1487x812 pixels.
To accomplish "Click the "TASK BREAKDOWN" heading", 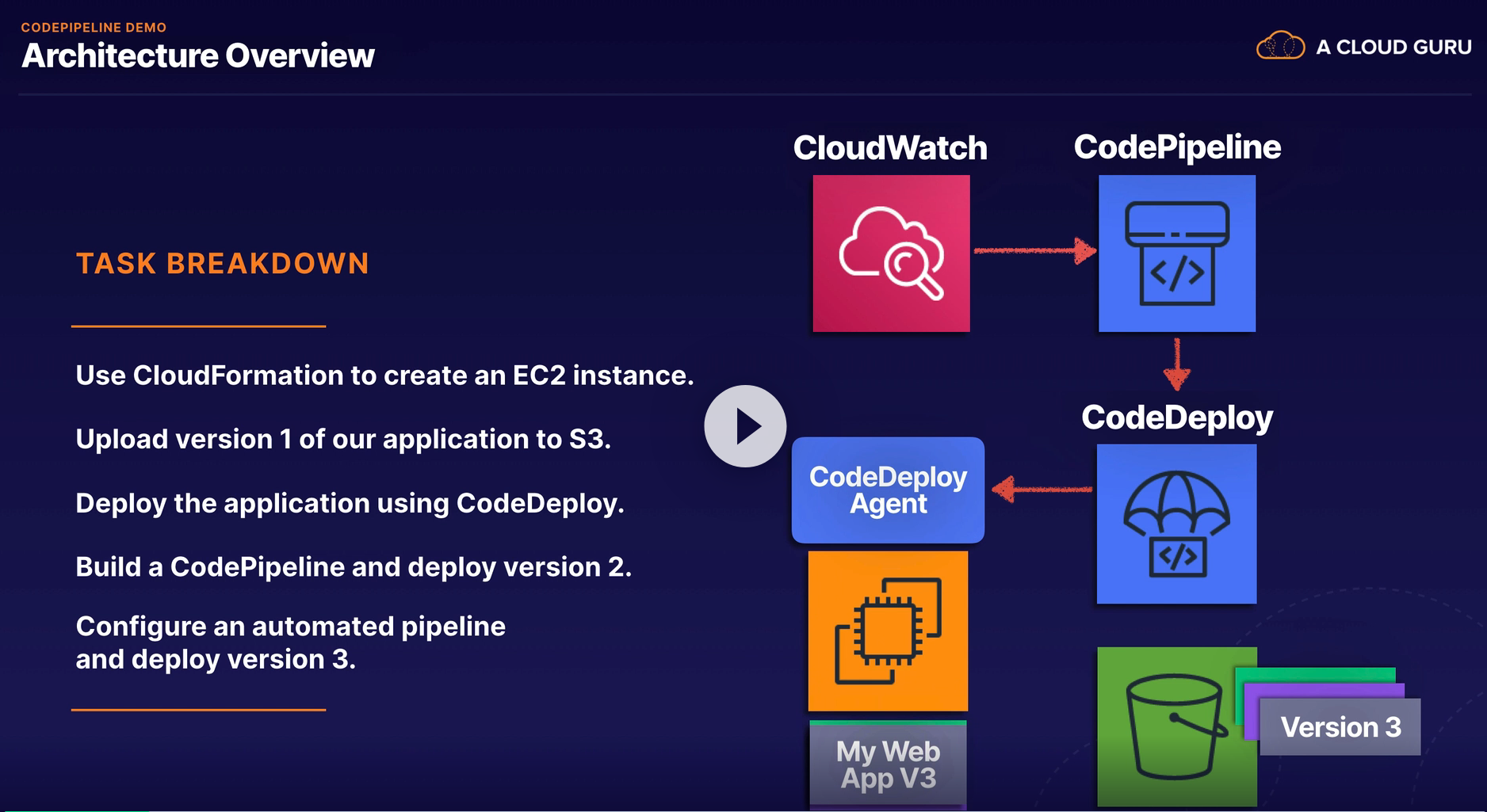I will pos(223,264).
